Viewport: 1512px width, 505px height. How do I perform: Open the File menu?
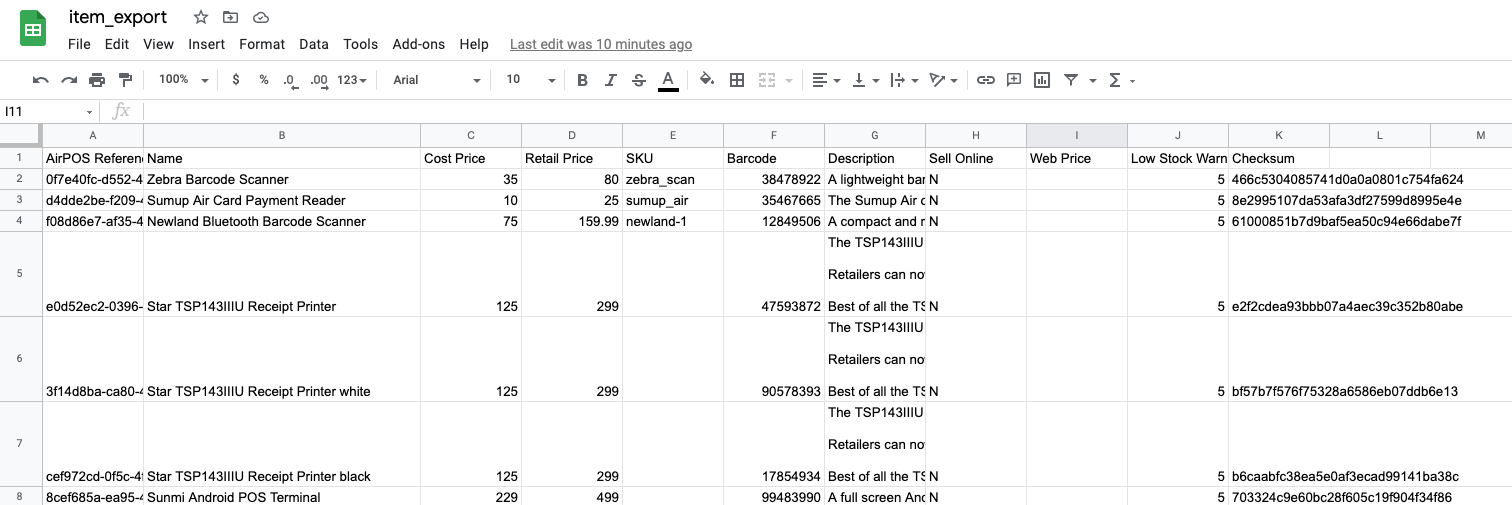pyautogui.click(x=79, y=44)
